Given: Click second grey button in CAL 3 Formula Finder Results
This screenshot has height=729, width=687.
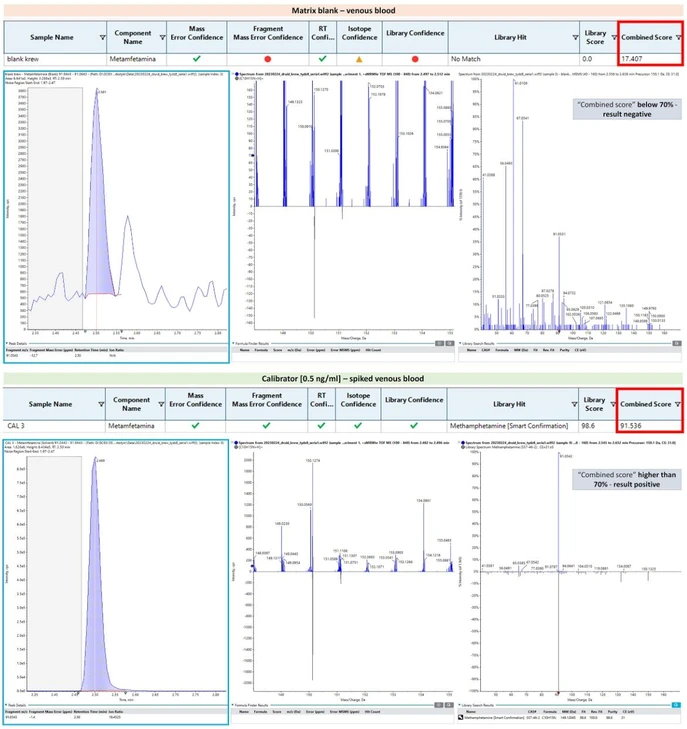Looking at the screenshot, I should (449, 705).
